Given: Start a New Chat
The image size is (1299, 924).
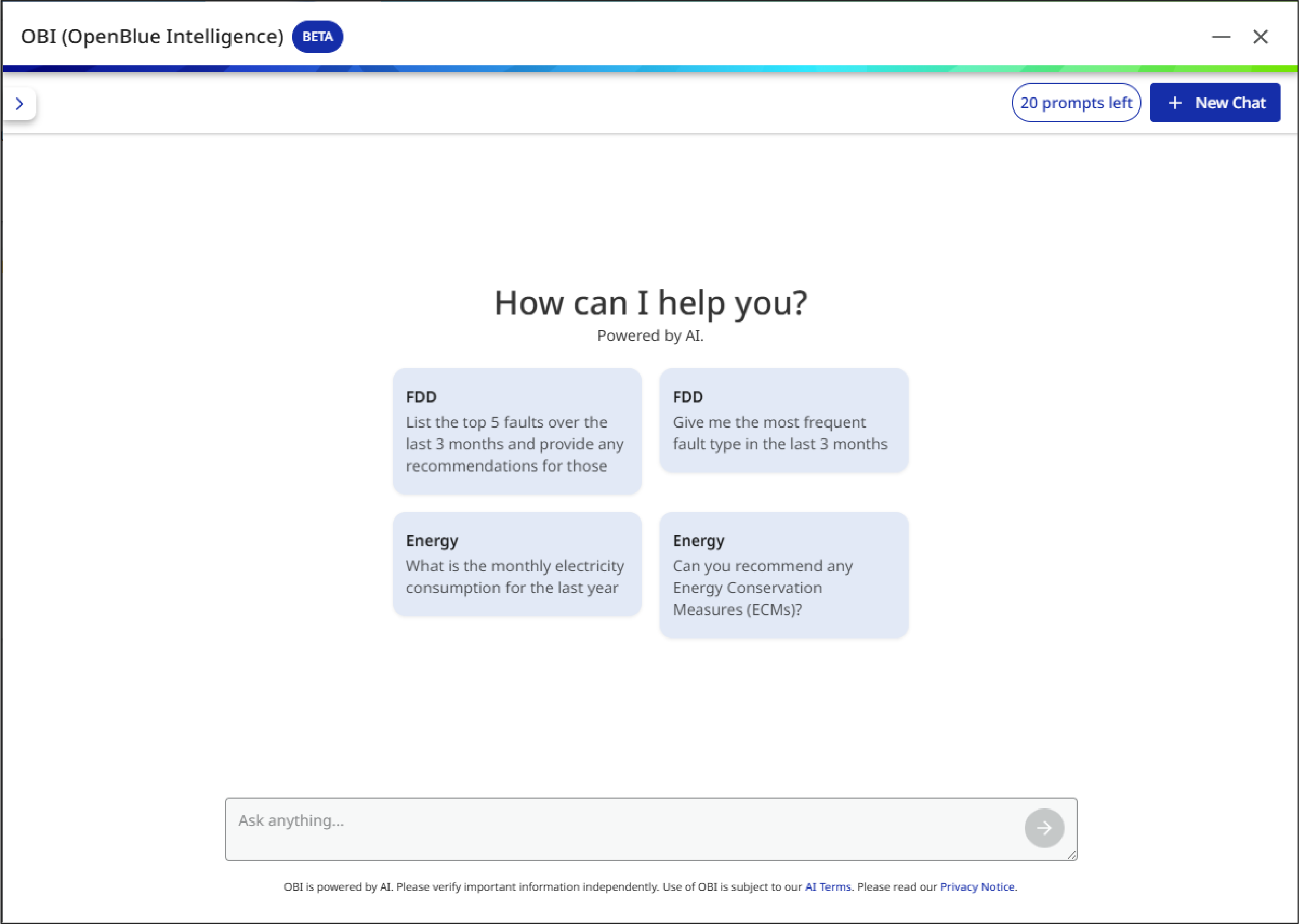Looking at the screenshot, I should [1215, 102].
